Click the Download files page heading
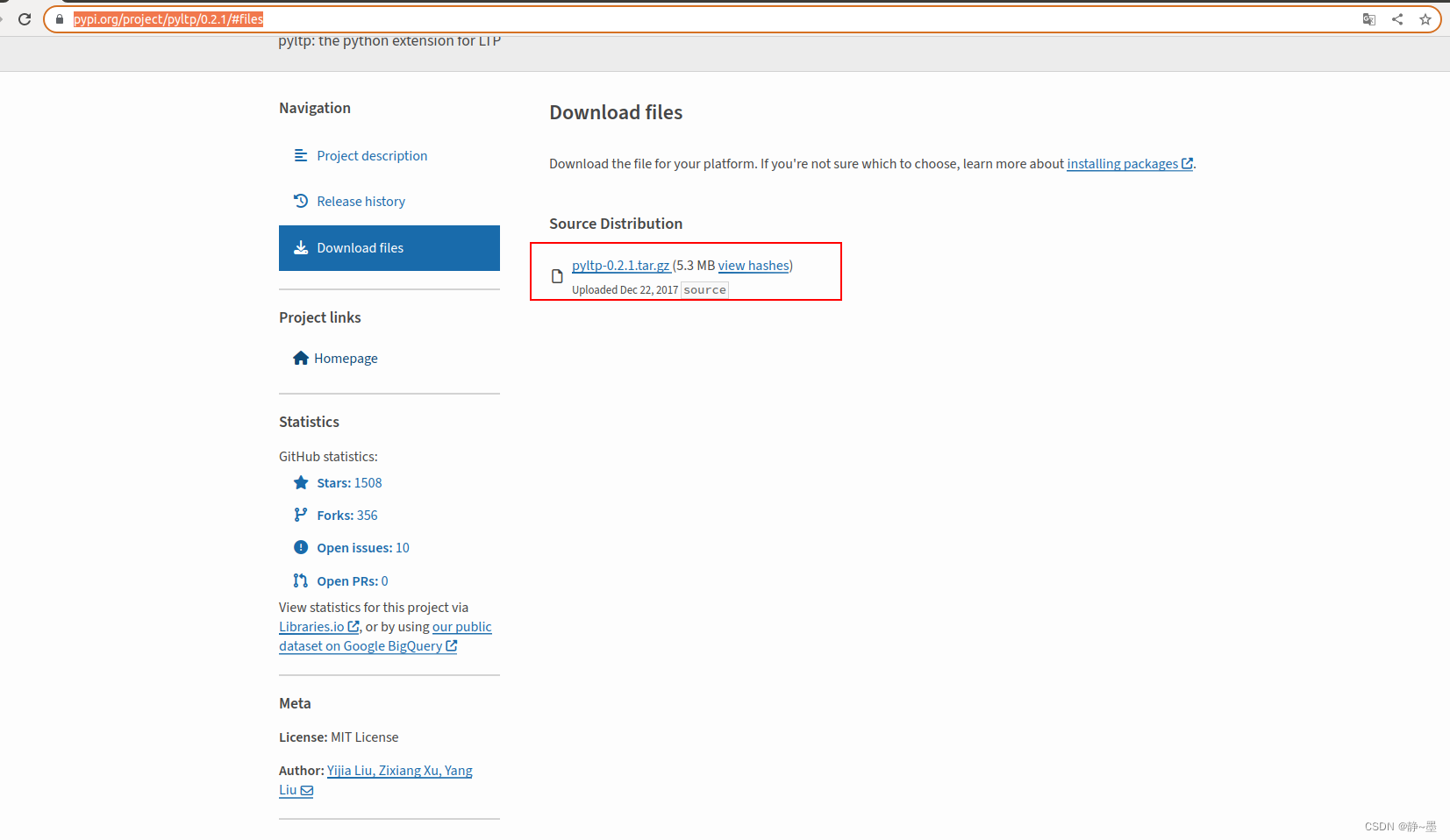 click(x=616, y=112)
